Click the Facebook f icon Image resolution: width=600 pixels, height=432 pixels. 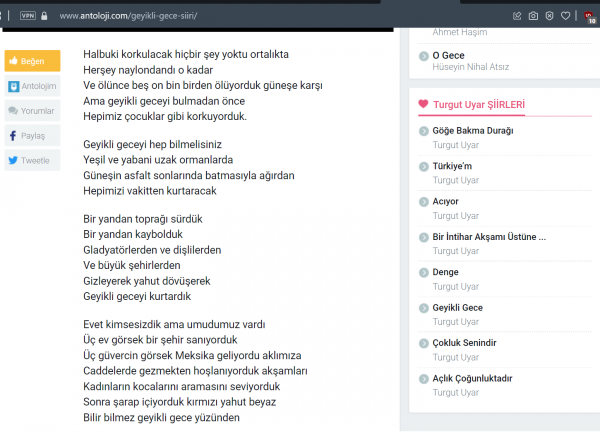click(x=13, y=135)
